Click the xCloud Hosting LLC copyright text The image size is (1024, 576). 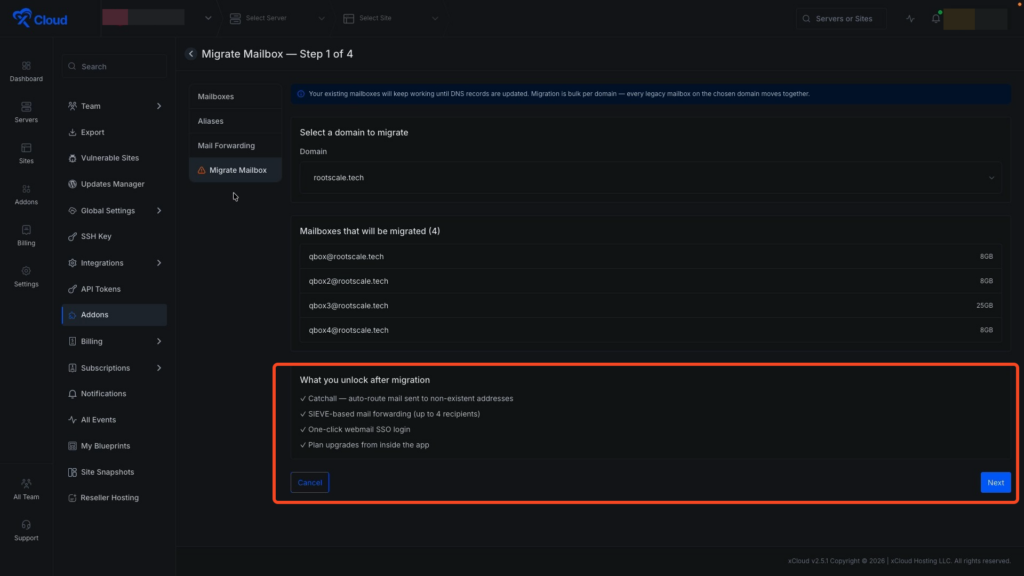(x=899, y=561)
